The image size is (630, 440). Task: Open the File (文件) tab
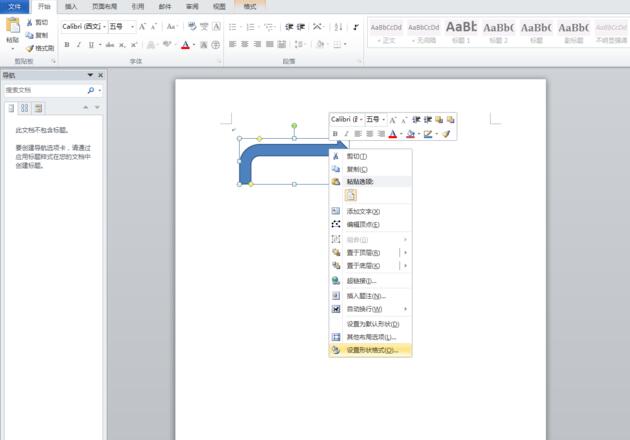(14, 6)
